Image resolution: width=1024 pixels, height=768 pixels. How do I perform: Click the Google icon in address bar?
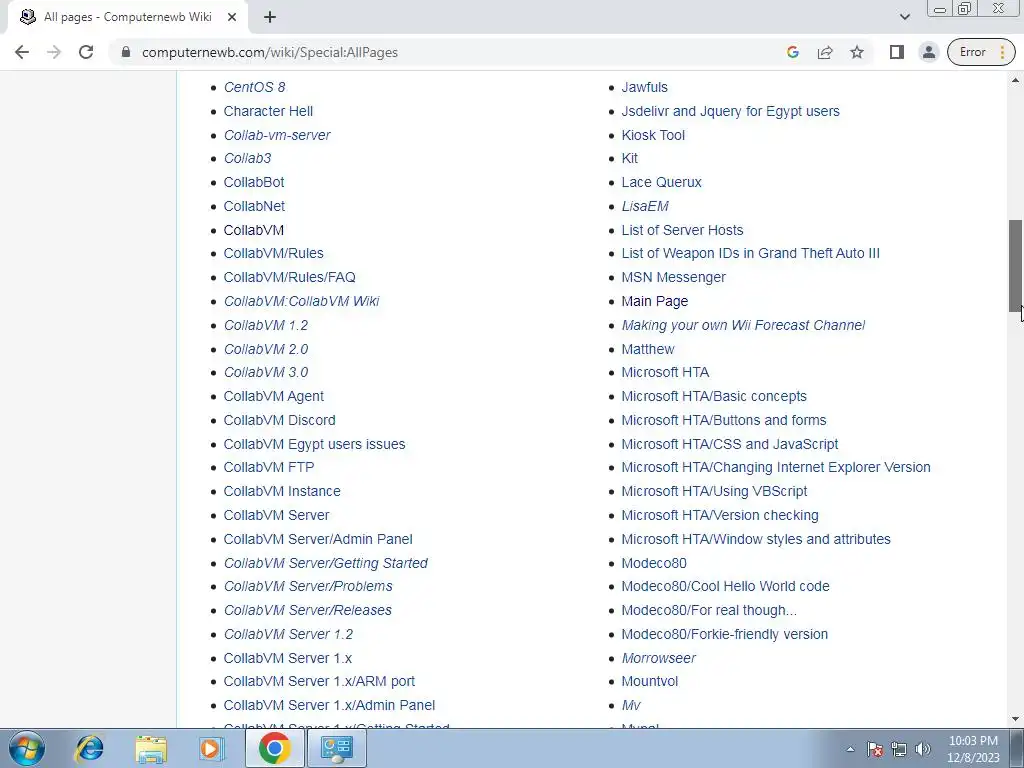(793, 52)
